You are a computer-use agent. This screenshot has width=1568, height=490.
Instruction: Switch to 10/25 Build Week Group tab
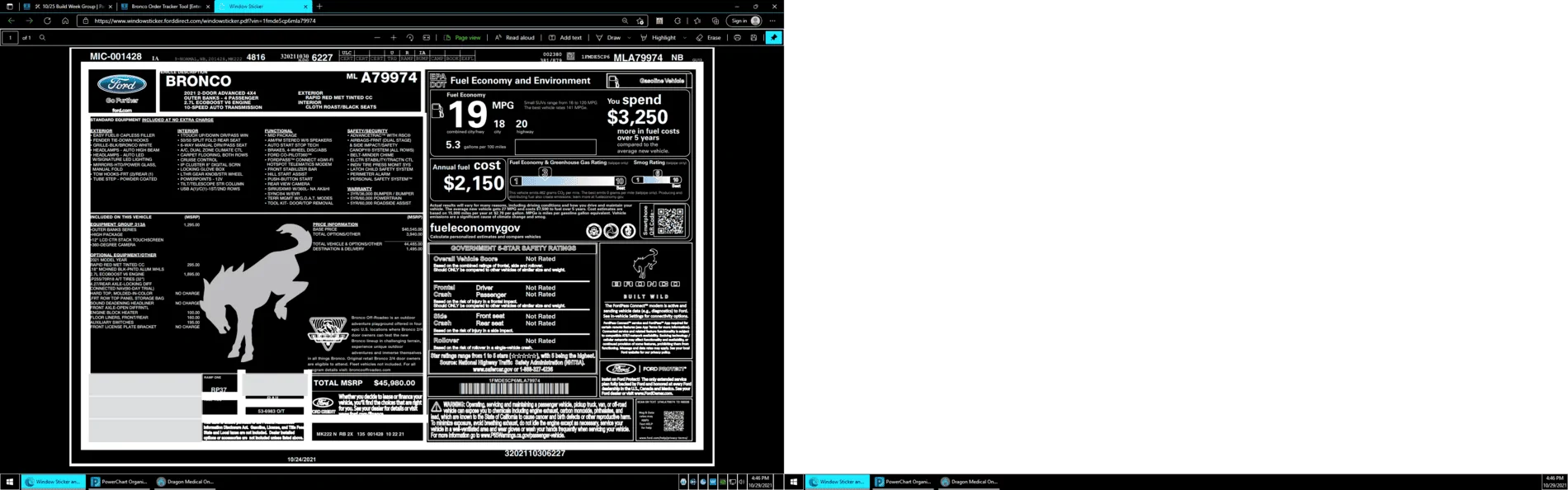pyautogui.click(x=68, y=6)
